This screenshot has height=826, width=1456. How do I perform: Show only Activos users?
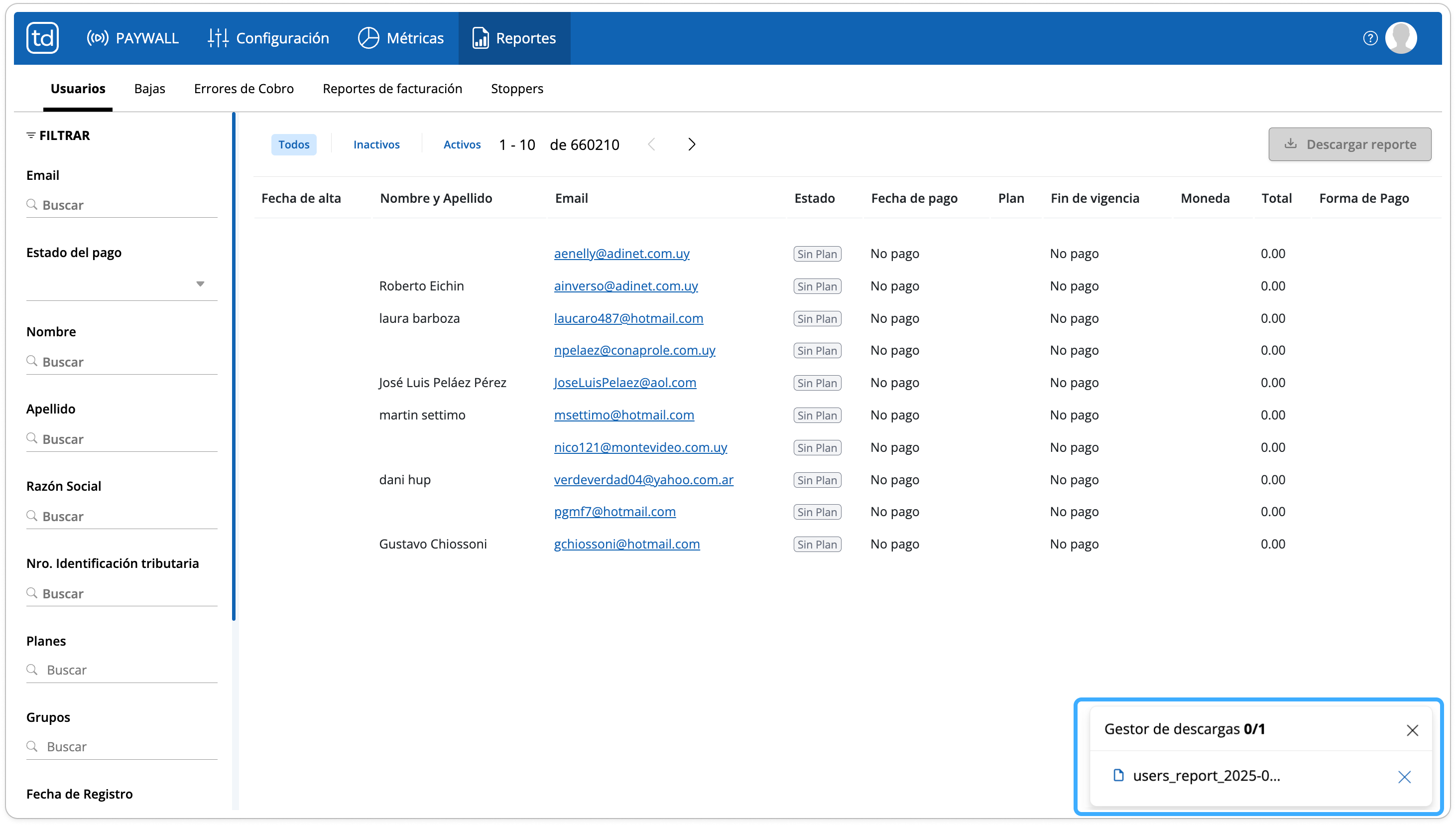coord(462,144)
